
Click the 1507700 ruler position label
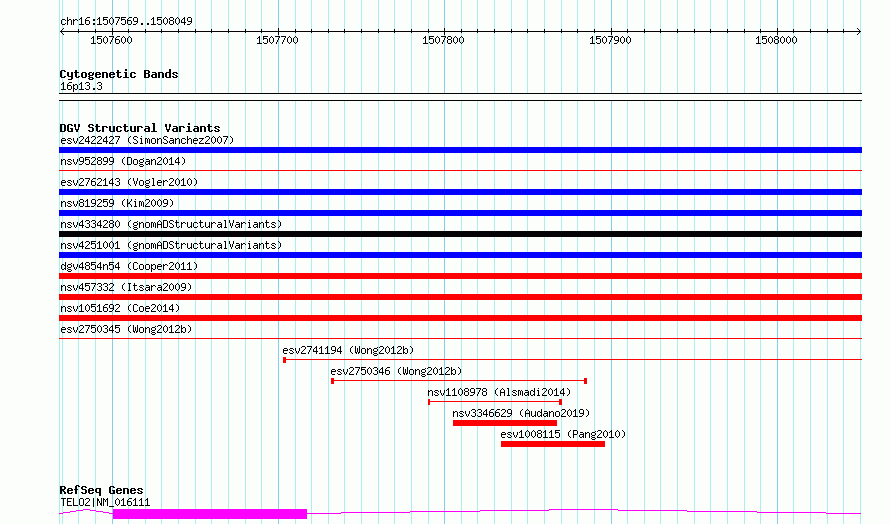tap(277, 40)
